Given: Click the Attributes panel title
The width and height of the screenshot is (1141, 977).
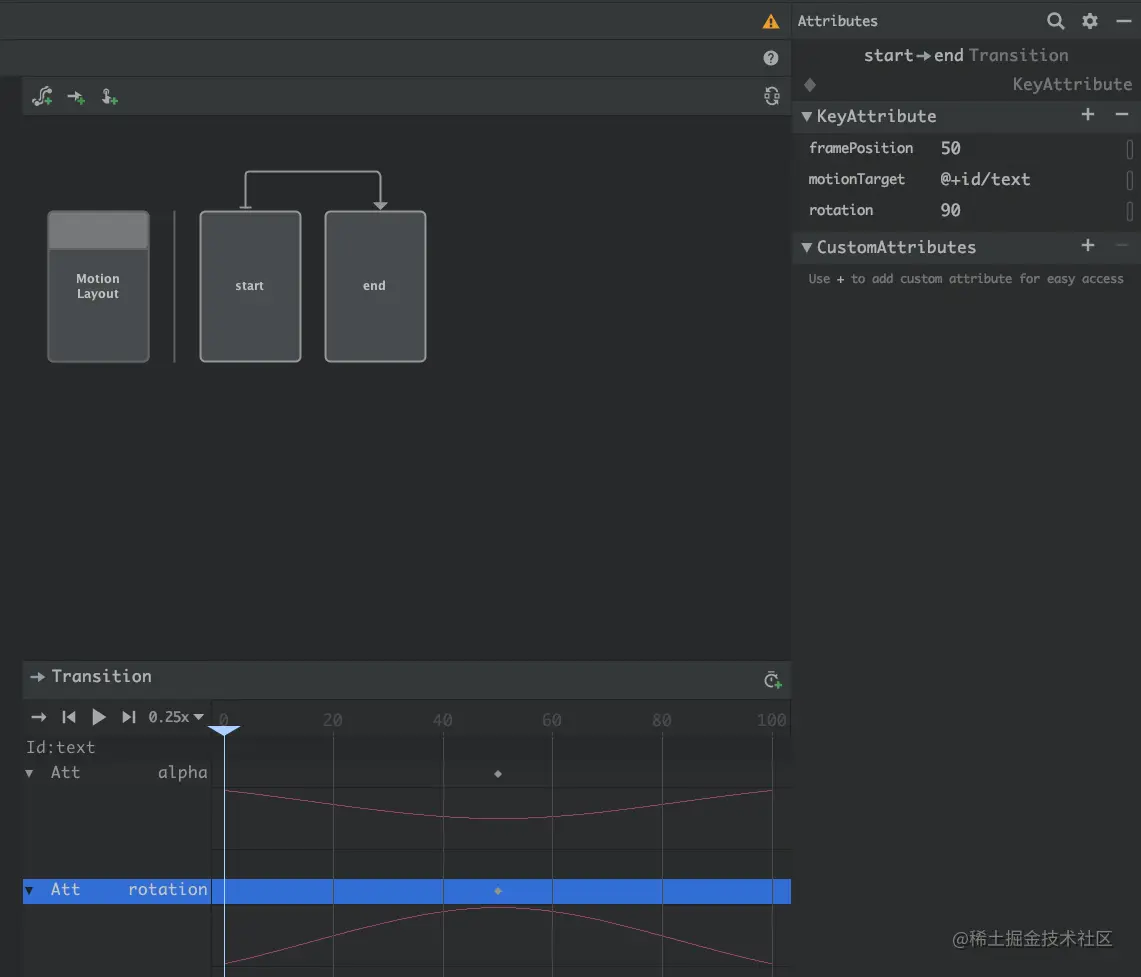Looking at the screenshot, I should coord(838,21).
